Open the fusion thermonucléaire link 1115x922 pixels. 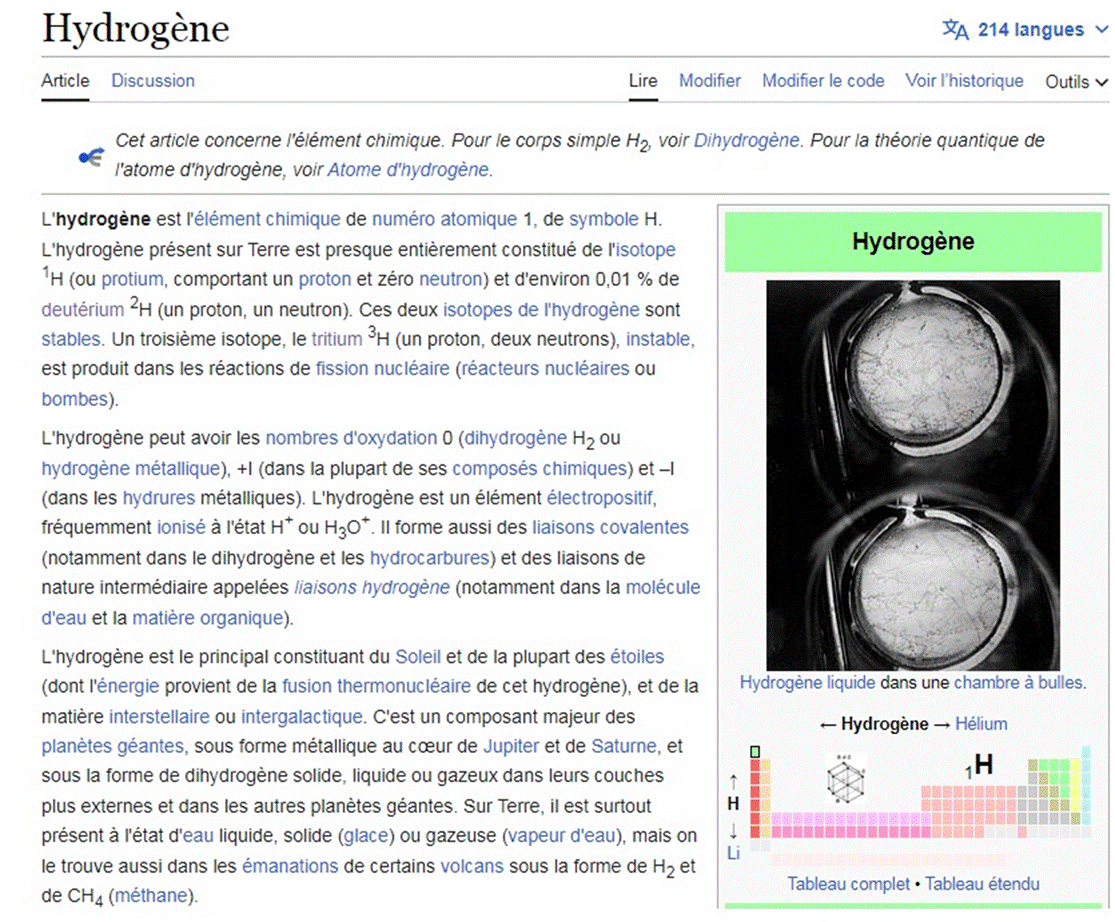pos(376,687)
